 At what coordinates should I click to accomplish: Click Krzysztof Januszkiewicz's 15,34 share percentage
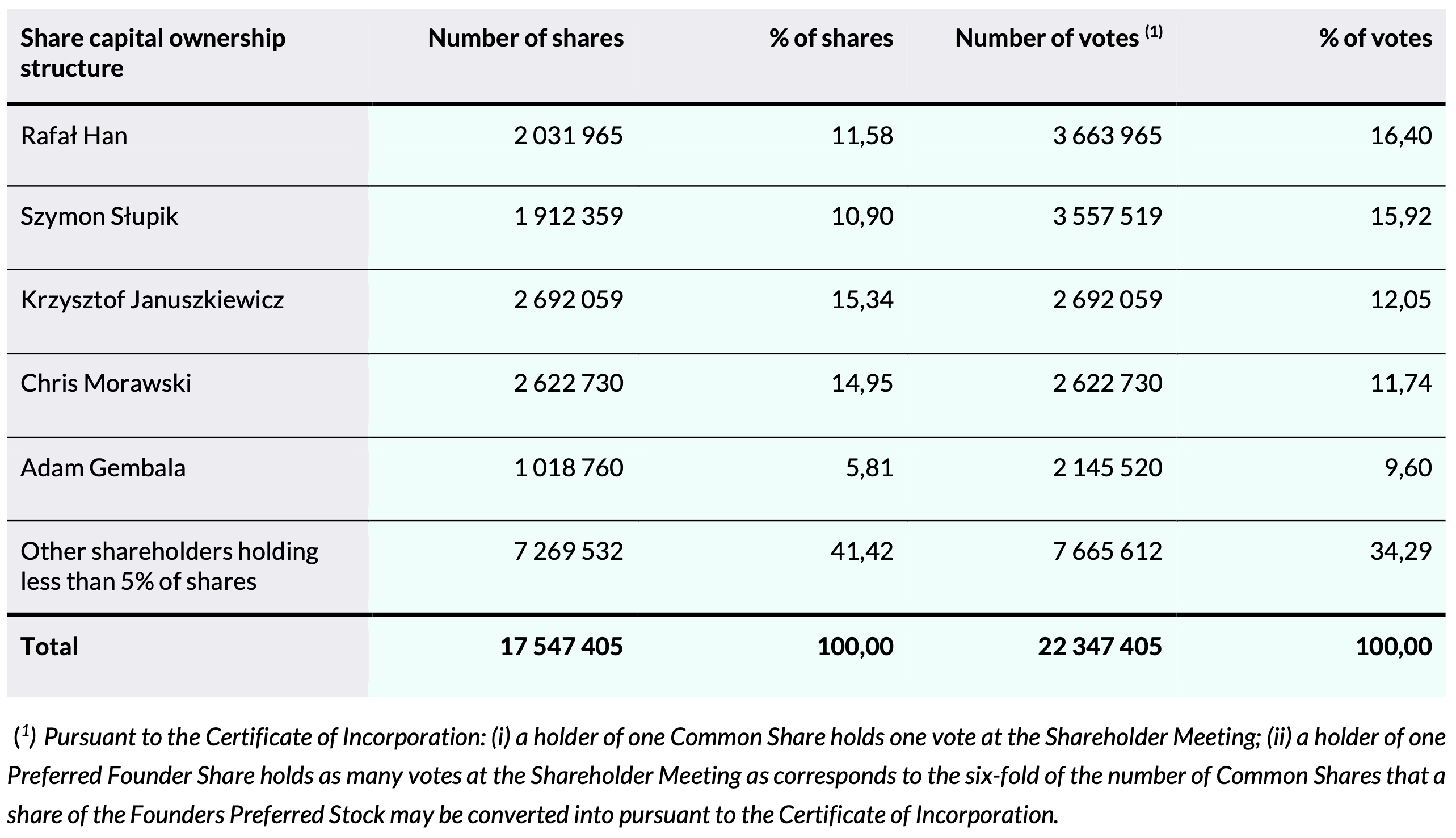point(862,300)
